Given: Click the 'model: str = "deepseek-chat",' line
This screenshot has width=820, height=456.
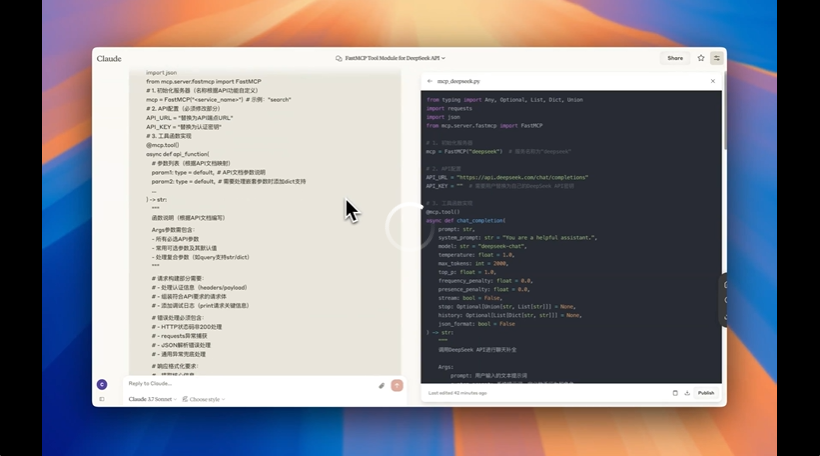Looking at the screenshot, I should tap(482, 246).
